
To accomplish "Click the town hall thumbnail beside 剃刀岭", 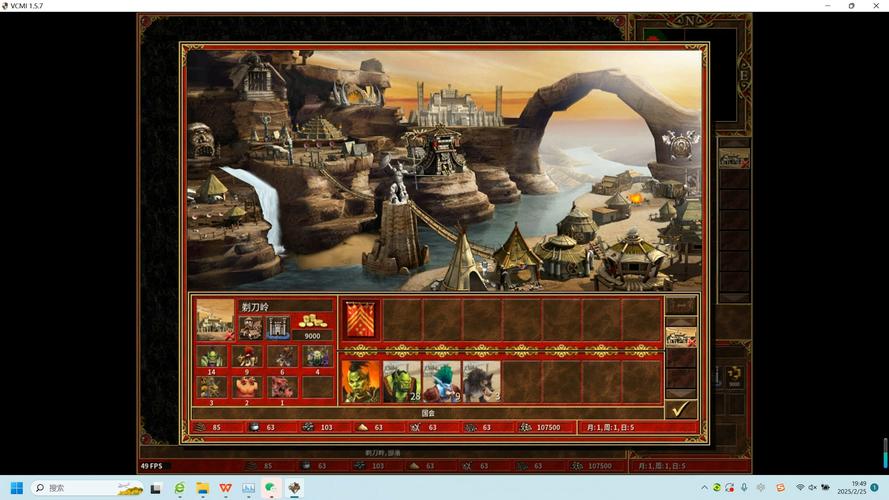I will (215, 319).
